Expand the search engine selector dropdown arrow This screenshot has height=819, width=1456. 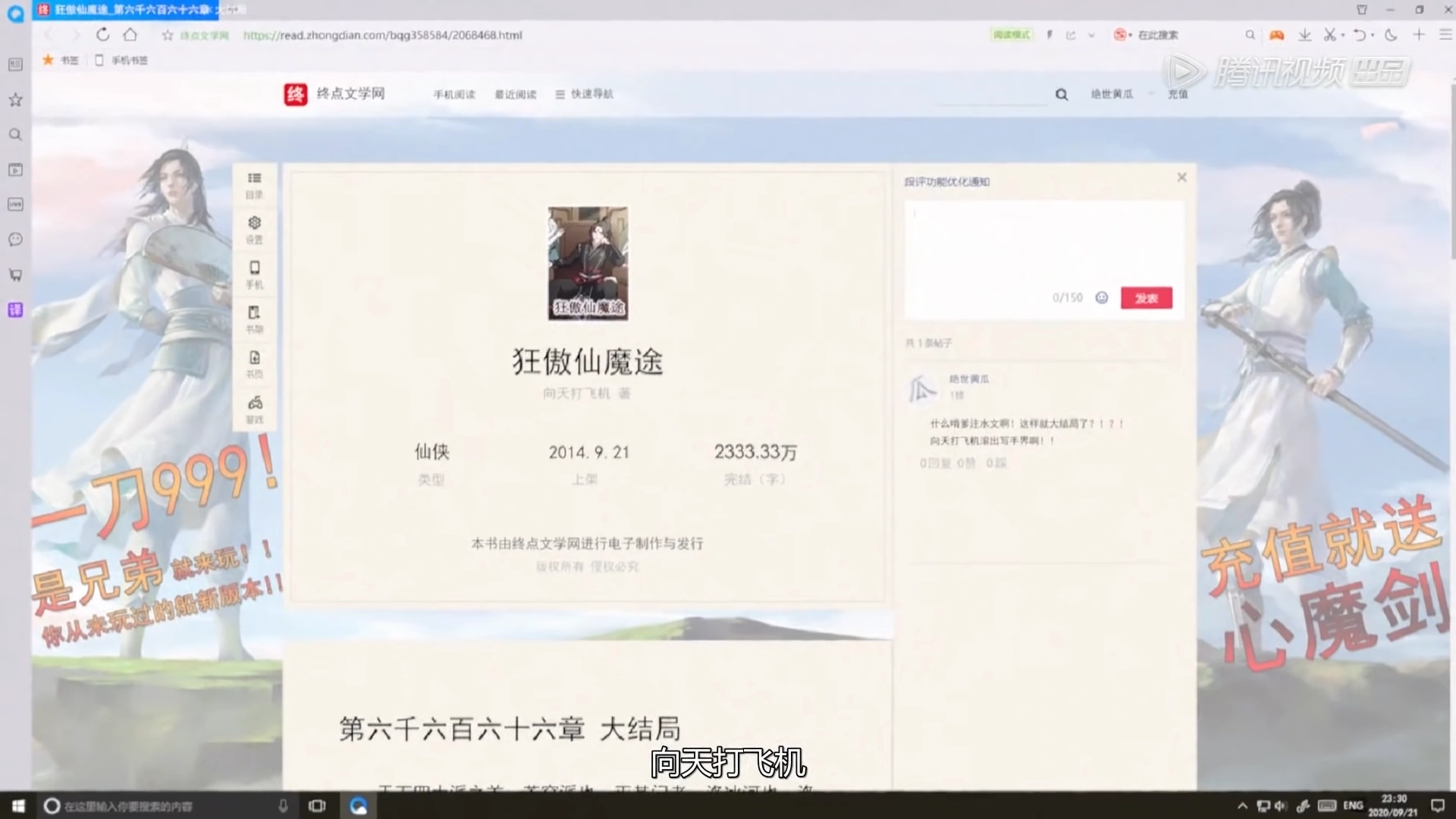(x=1131, y=36)
